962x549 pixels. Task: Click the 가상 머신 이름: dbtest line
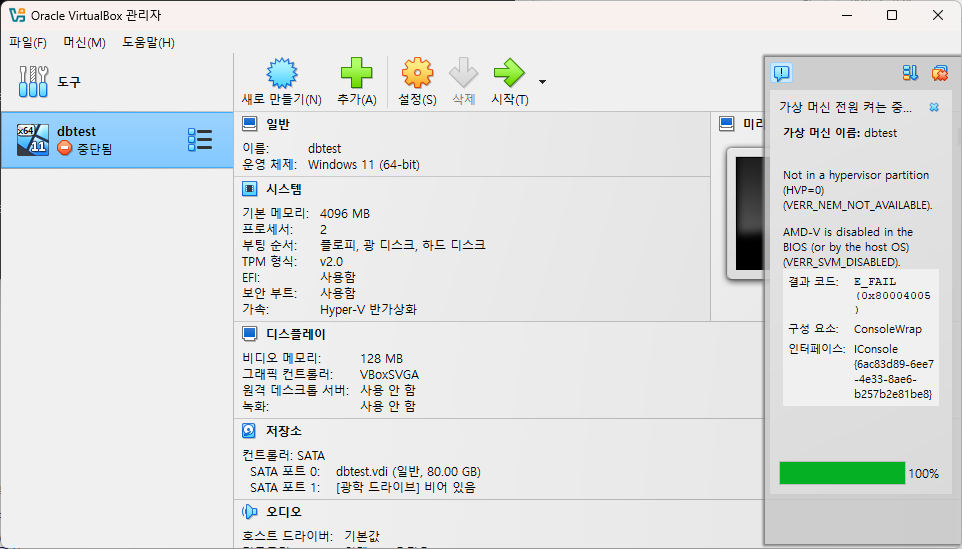[840, 132]
